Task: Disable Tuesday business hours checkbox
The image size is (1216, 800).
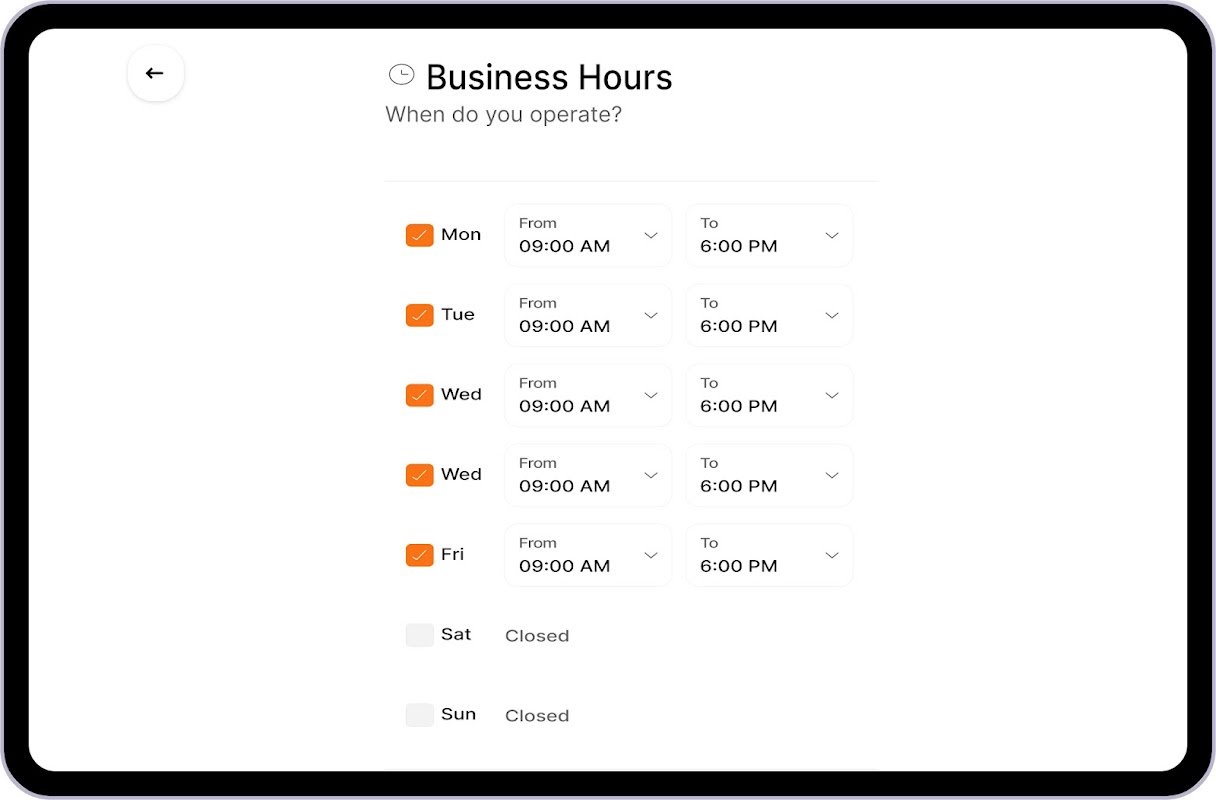Action: 419,315
